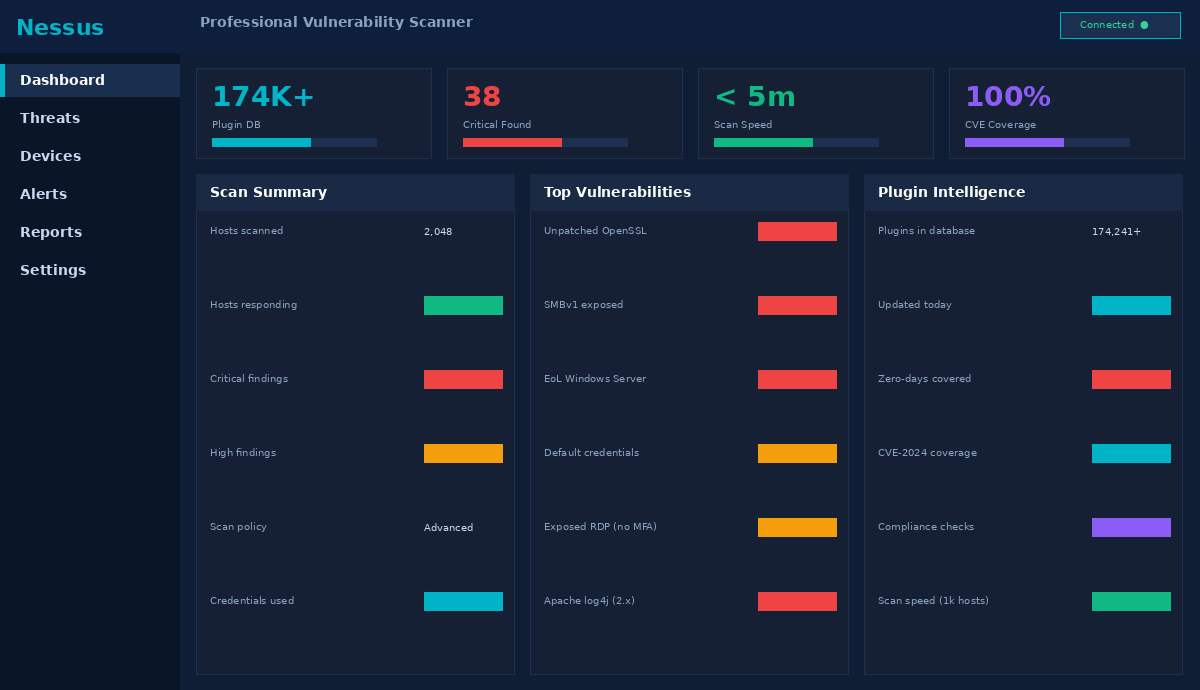
Task: Click the red Critical findings badge
Action: (463, 379)
